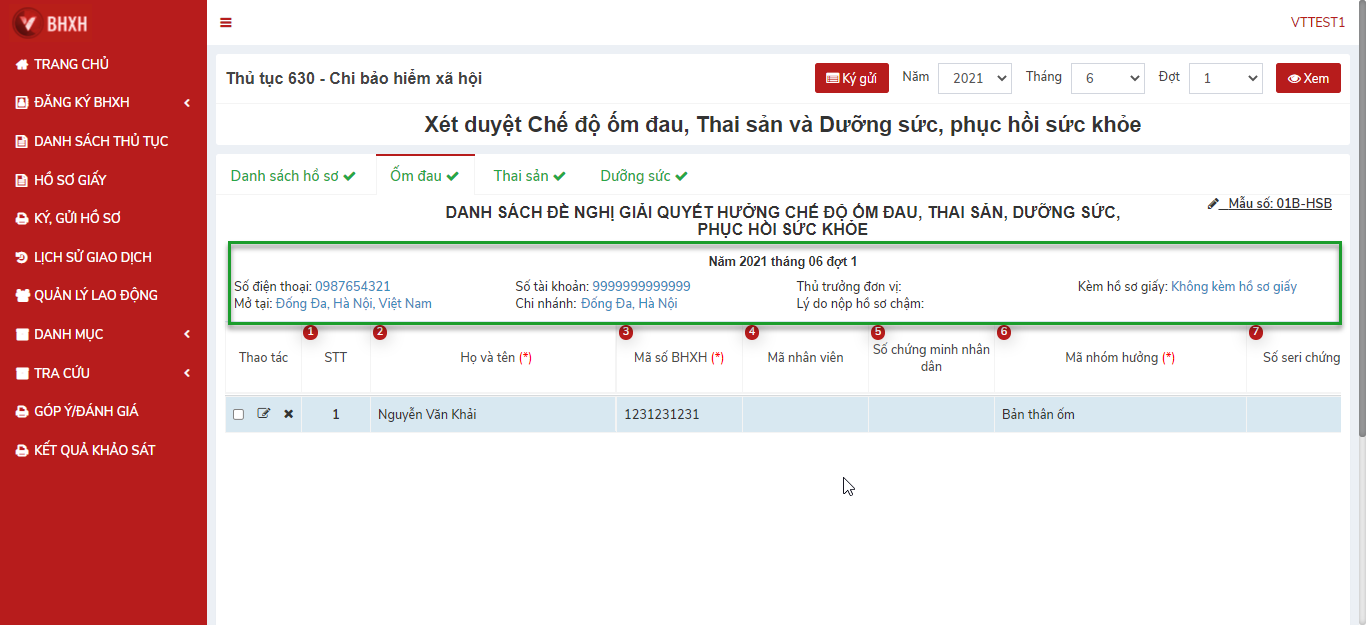The height and width of the screenshot is (625, 1366).
Task: Toggle the hamburger sidebar menu icon
Action: 226,23
